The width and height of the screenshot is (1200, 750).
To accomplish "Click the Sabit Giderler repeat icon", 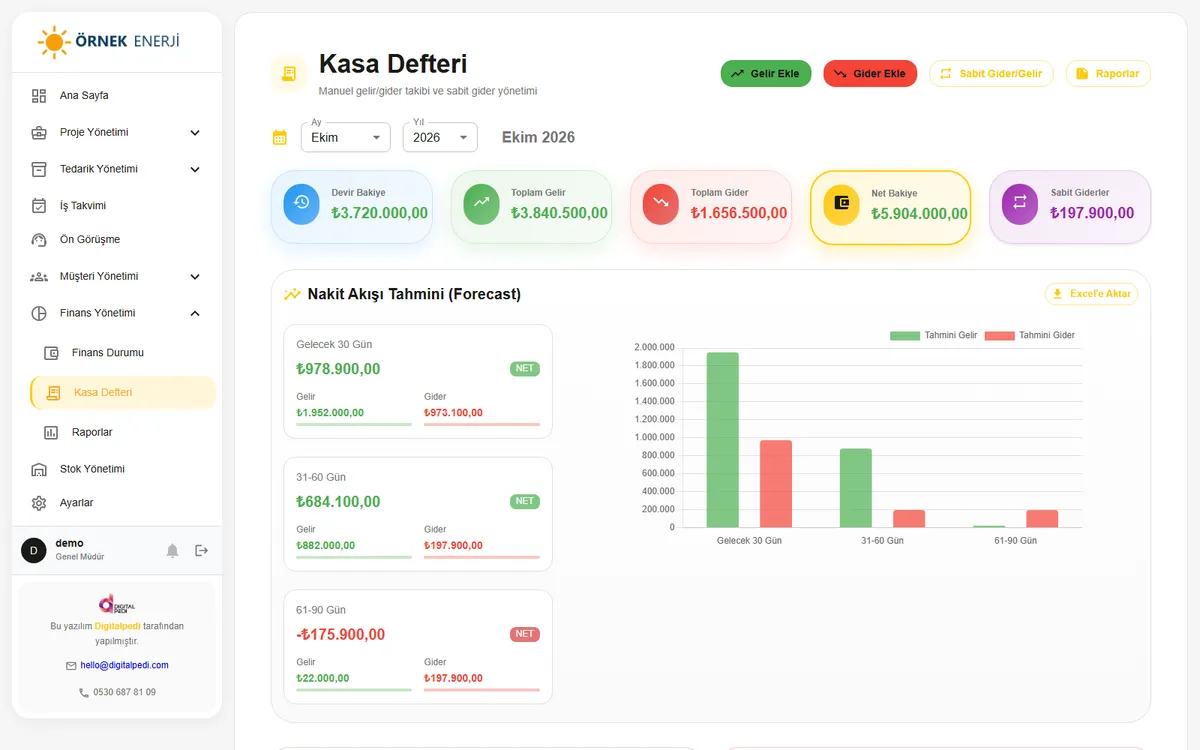I will coord(1019,203).
